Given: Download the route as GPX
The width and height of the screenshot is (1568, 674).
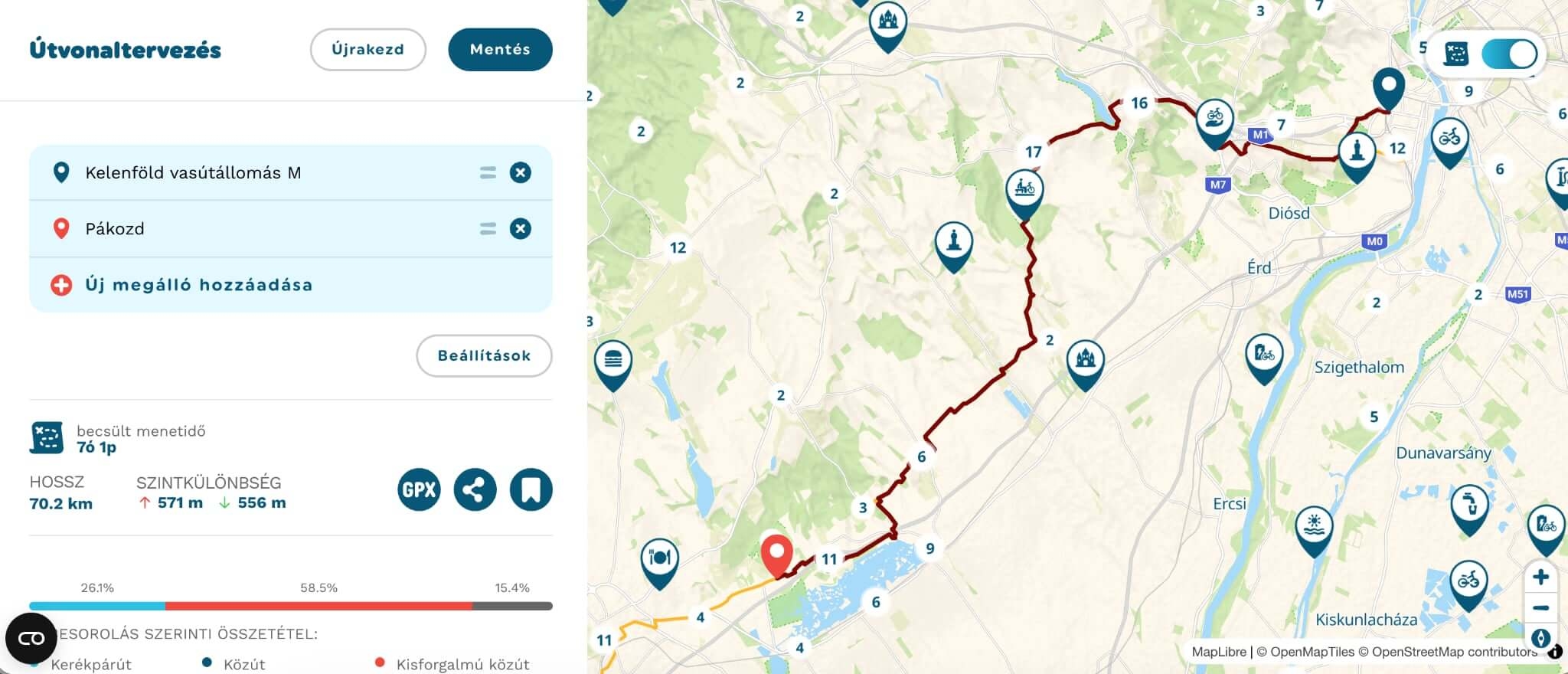Looking at the screenshot, I should coord(419,489).
